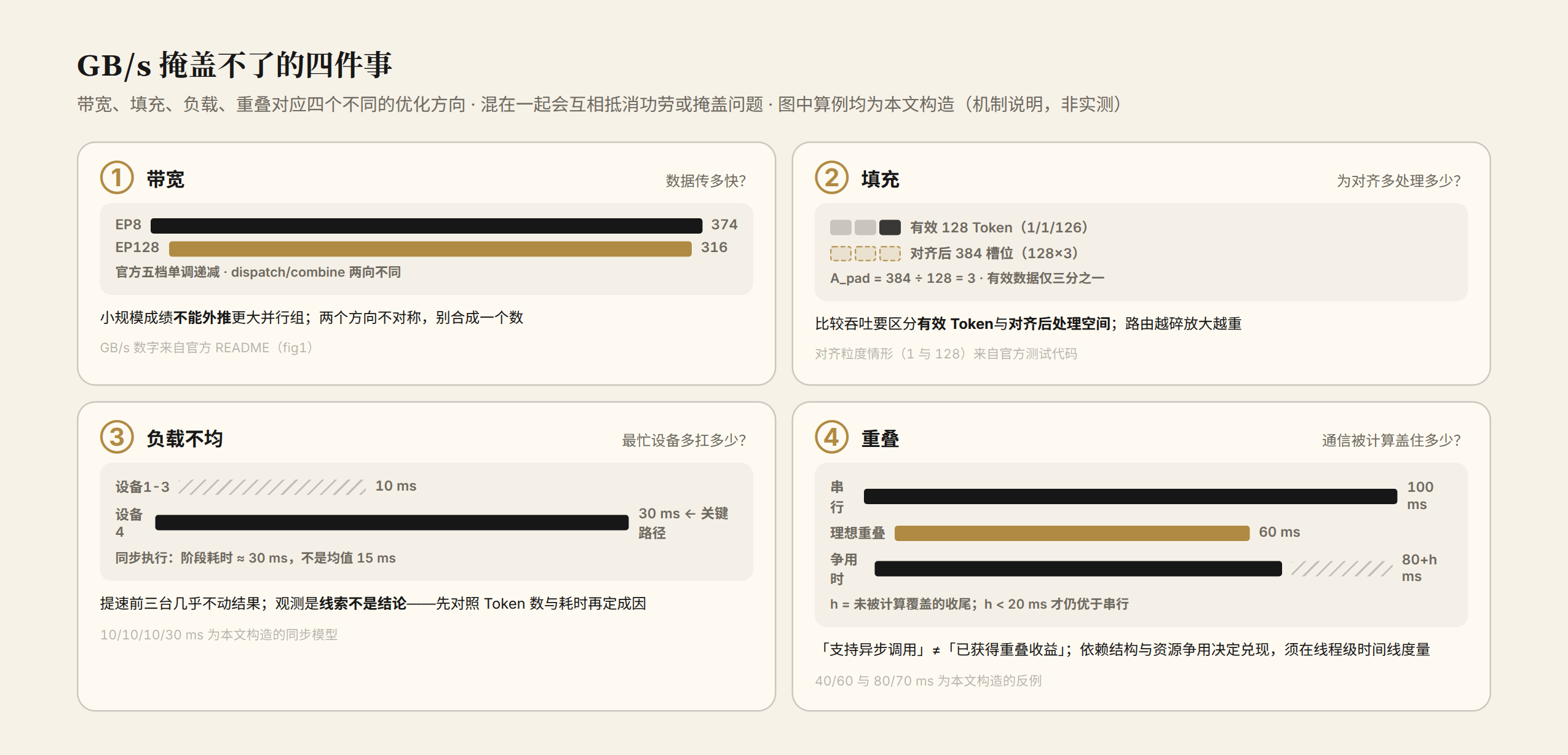Click the footnote 'GB/s 数字来自官方 README (fig1)'
1568x755 pixels.
tap(207, 347)
